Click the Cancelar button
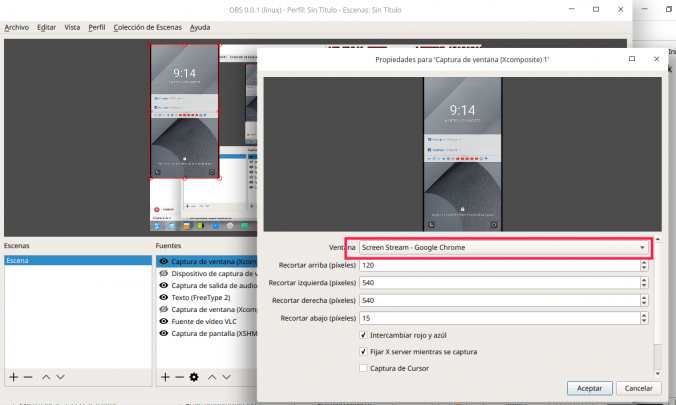The image size is (676, 405). (639, 388)
